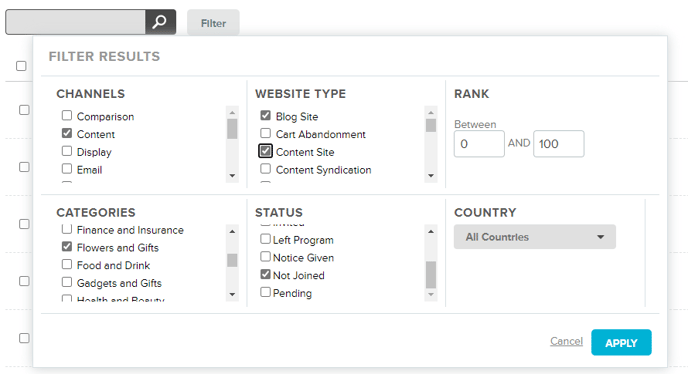688x374 pixels.
Task: Tick the Notice Given status checkbox
Action: [x=265, y=256]
